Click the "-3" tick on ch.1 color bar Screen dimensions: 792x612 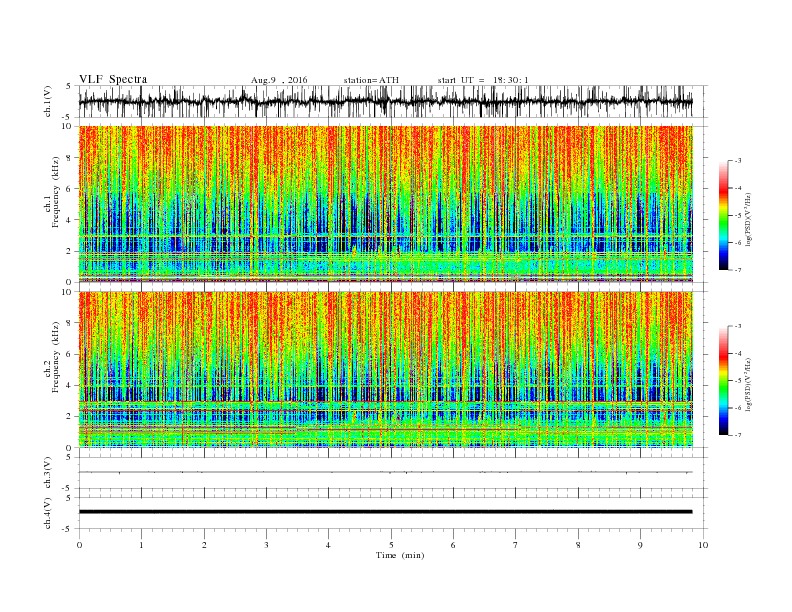click(737, 161)
